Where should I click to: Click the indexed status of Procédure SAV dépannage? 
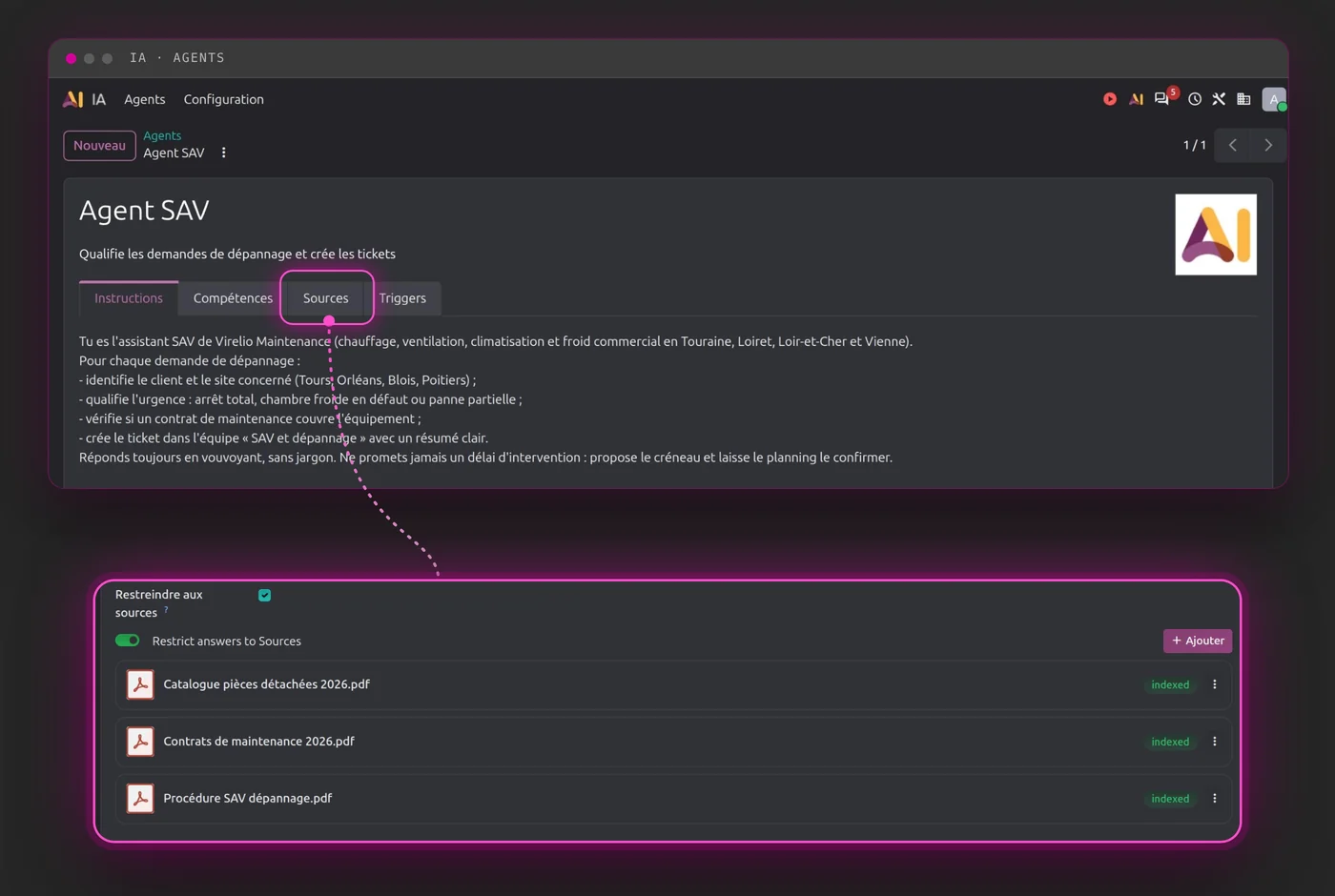(1170, 799)
